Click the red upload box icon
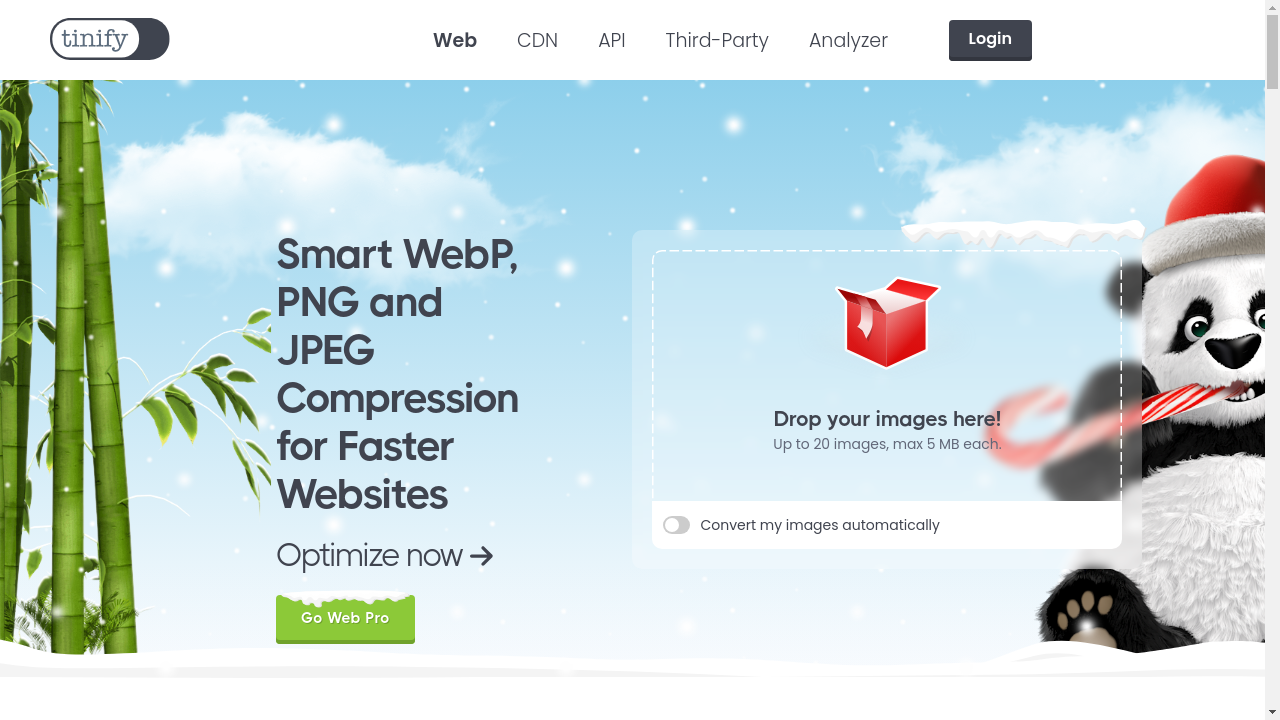 point(888,322)
